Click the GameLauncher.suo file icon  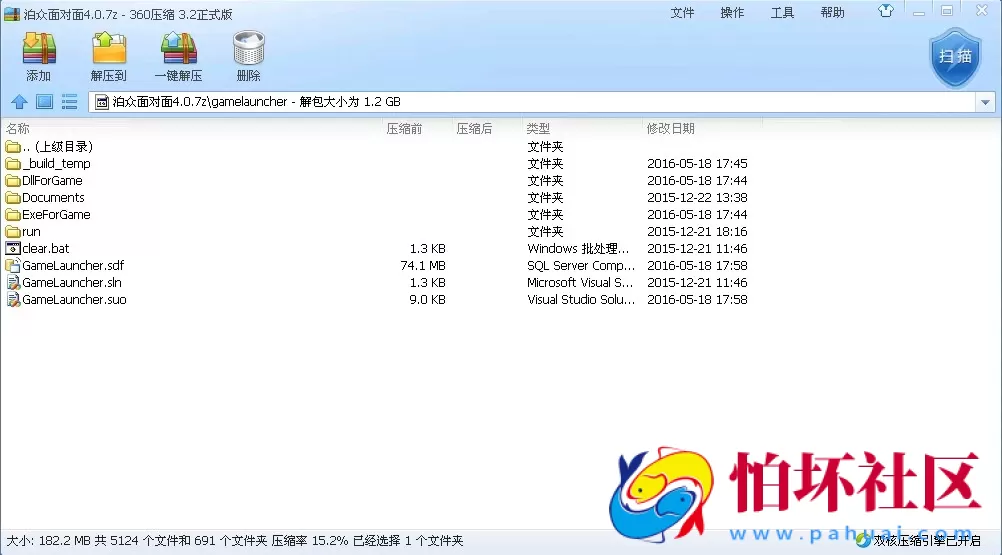tap(13, 299)
